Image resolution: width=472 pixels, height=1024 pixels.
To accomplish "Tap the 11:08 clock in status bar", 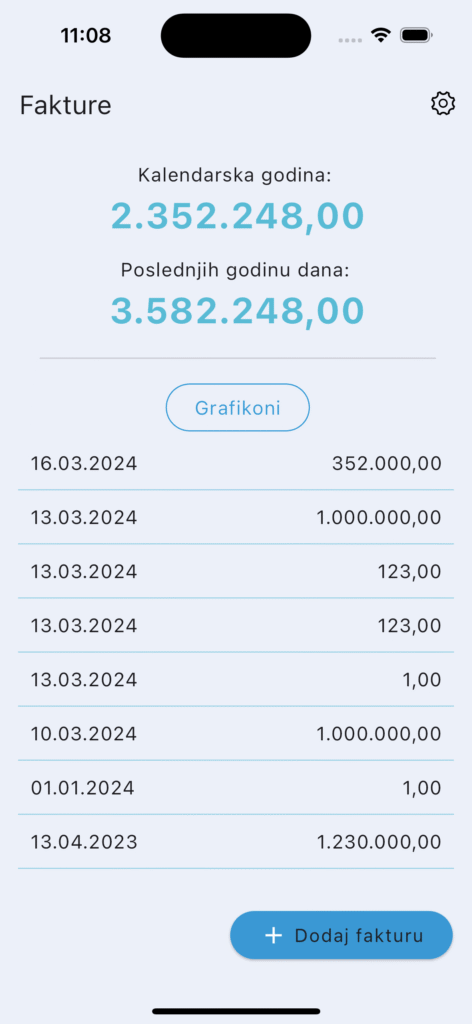I will (86, 35).
